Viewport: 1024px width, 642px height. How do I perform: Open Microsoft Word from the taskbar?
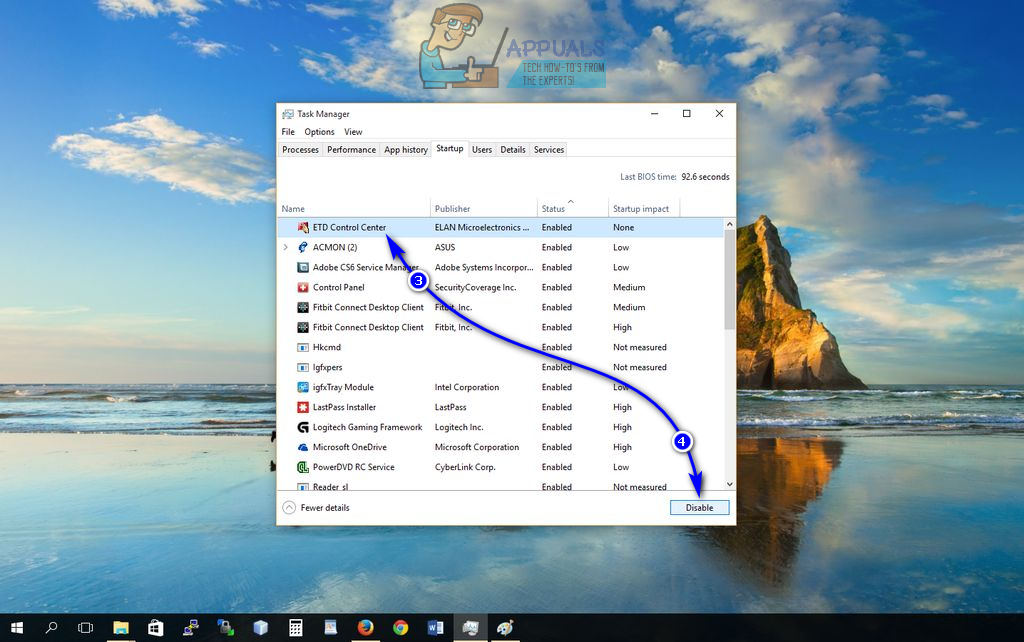pyautogui.click(x=436, y=628)
